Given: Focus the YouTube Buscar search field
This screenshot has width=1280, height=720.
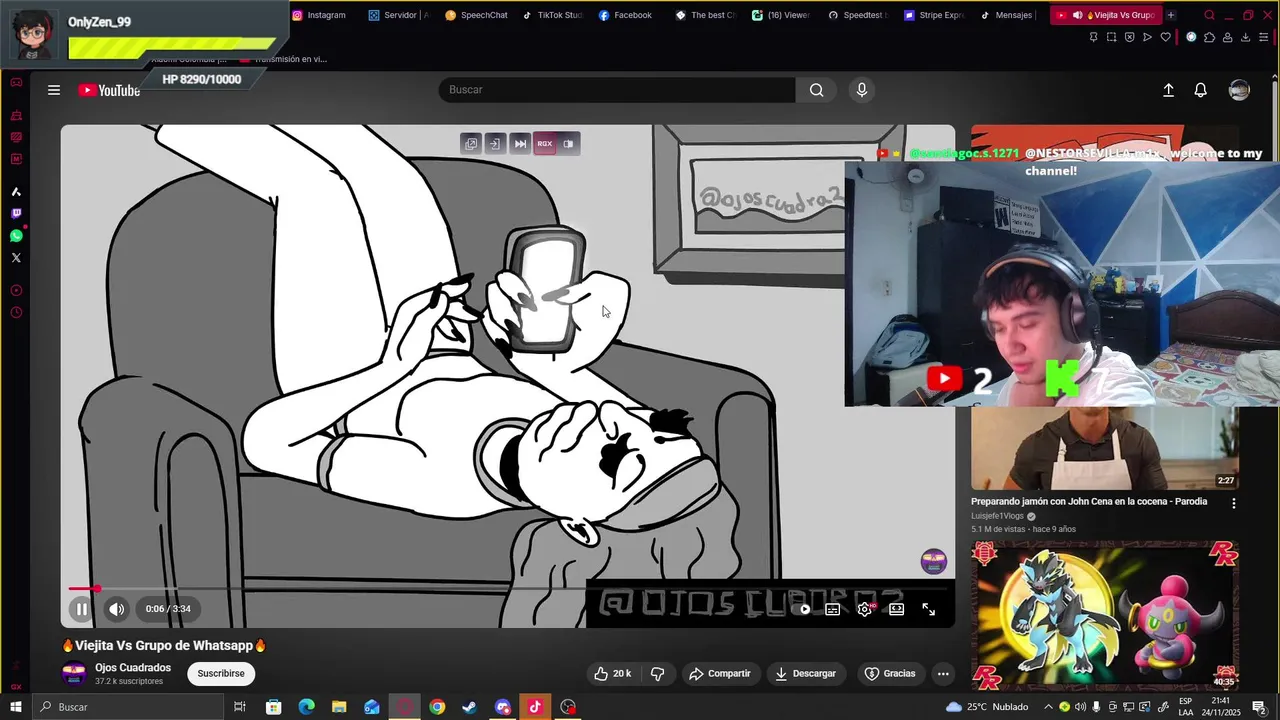Looking at the screenshot, I should pyautogui.click(x=617, y=90).
